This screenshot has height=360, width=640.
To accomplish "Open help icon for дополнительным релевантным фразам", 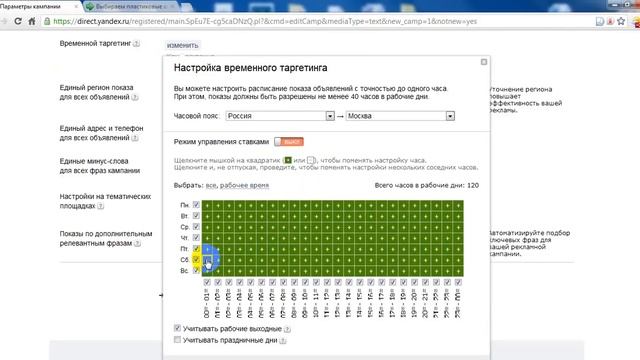I will click(138, 243).
